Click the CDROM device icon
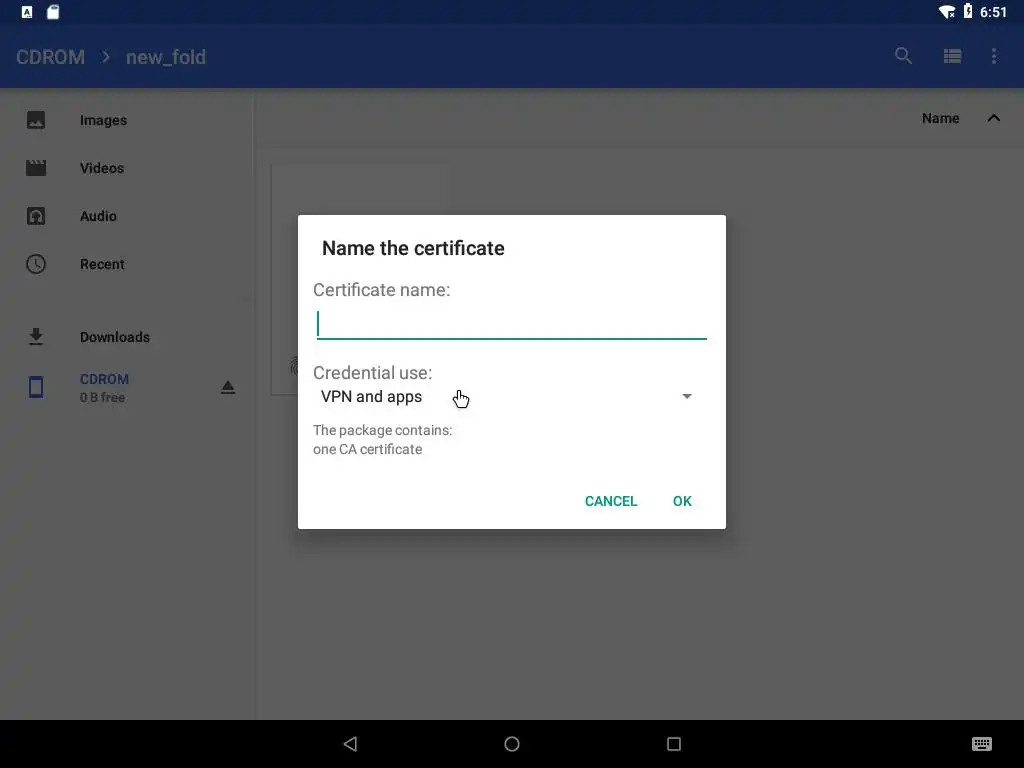Screen dimensions: 1024x768 pyautogui.click(x=36, y=387)
